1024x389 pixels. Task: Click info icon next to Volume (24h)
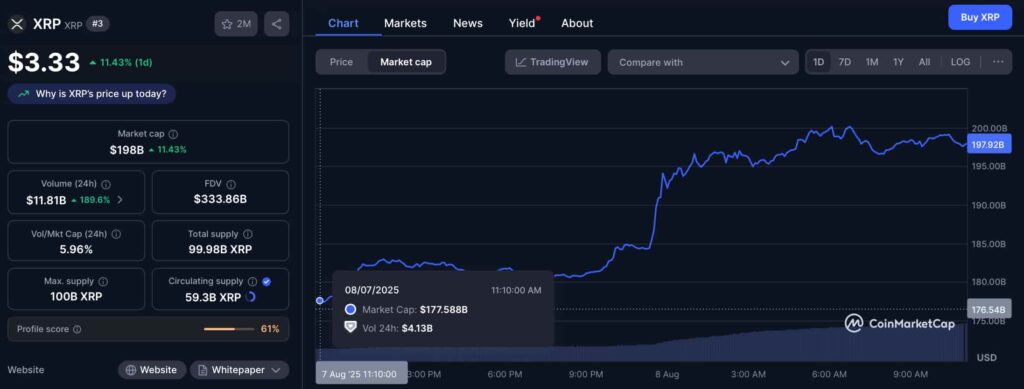pyautogui.click(x=106, y=185)
